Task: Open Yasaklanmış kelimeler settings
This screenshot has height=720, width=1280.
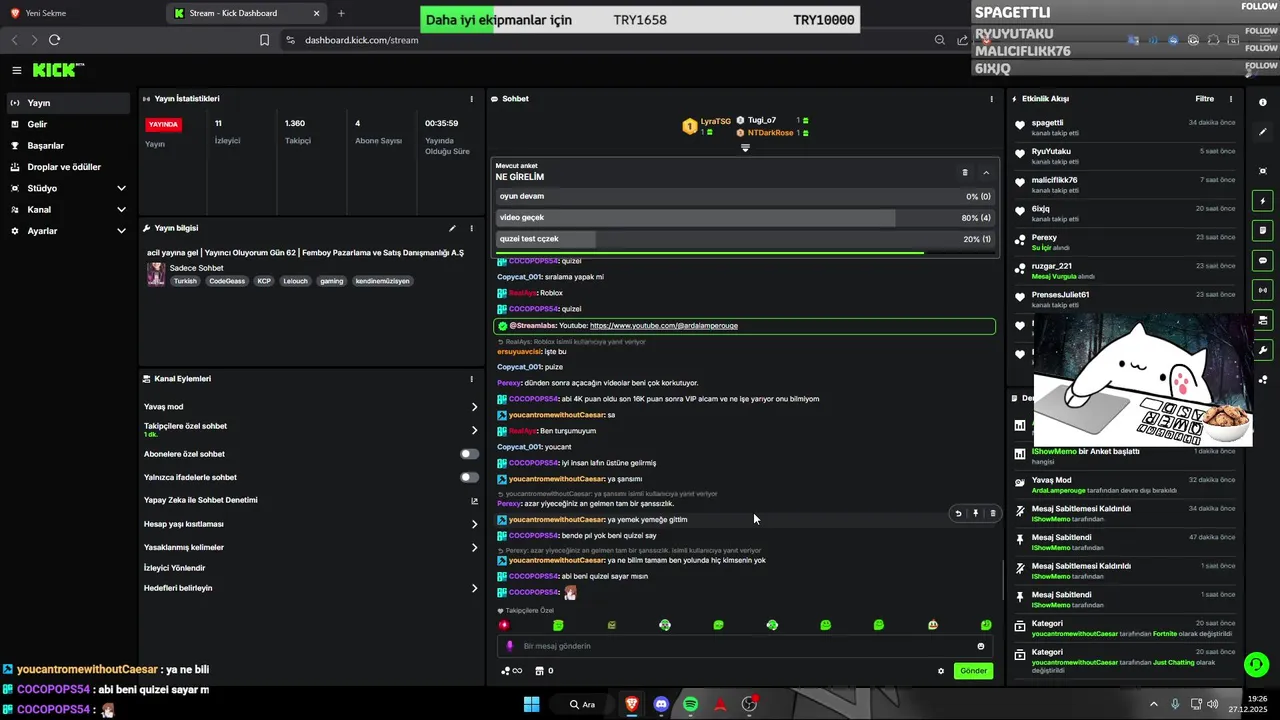Action: [x=311, y=547]
